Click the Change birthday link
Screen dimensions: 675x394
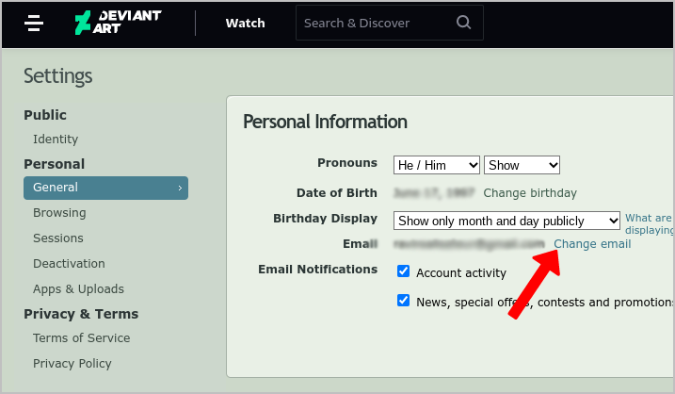(530, 193)
